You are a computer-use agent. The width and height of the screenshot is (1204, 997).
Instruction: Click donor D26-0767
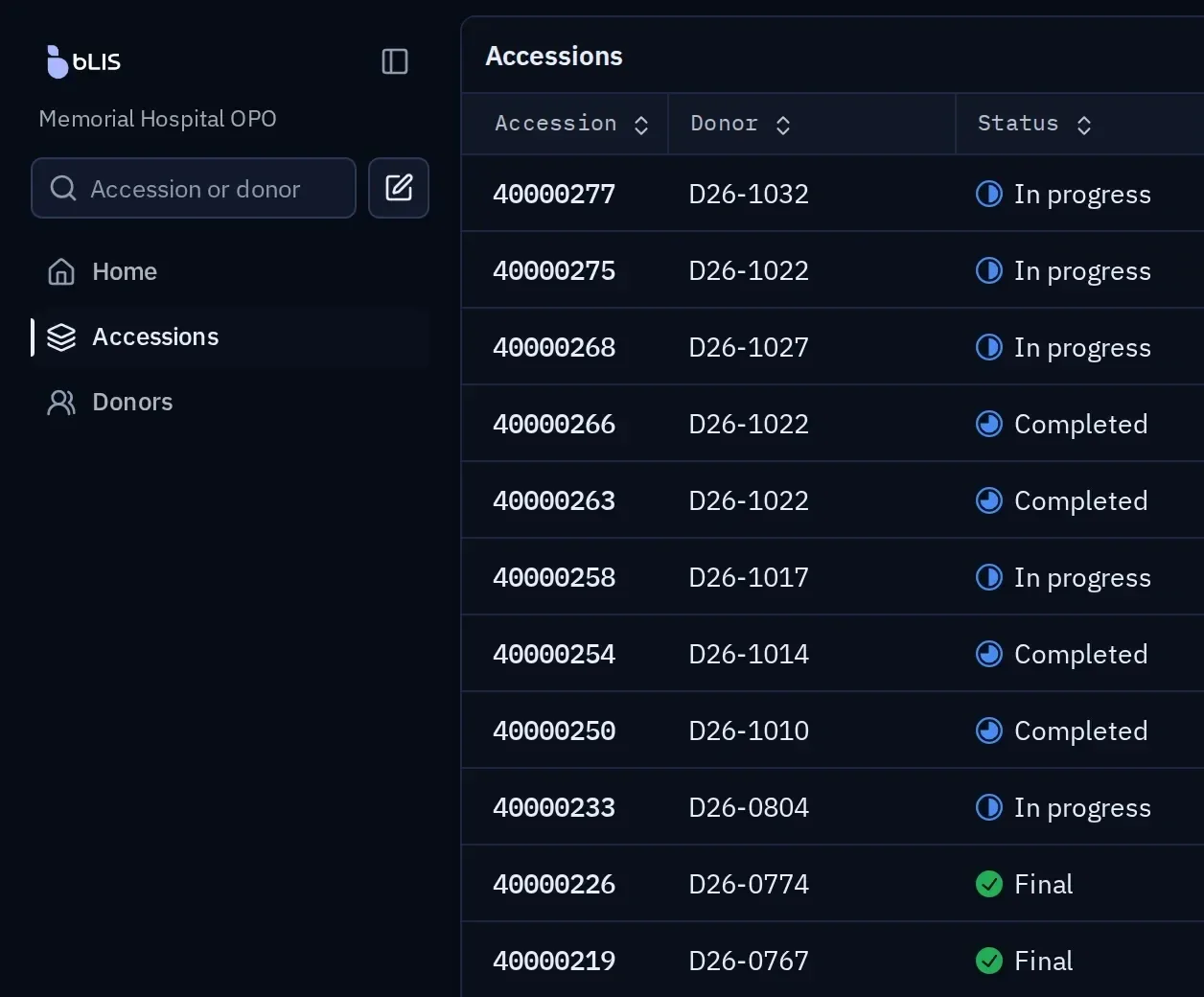(x=749, y=961)
